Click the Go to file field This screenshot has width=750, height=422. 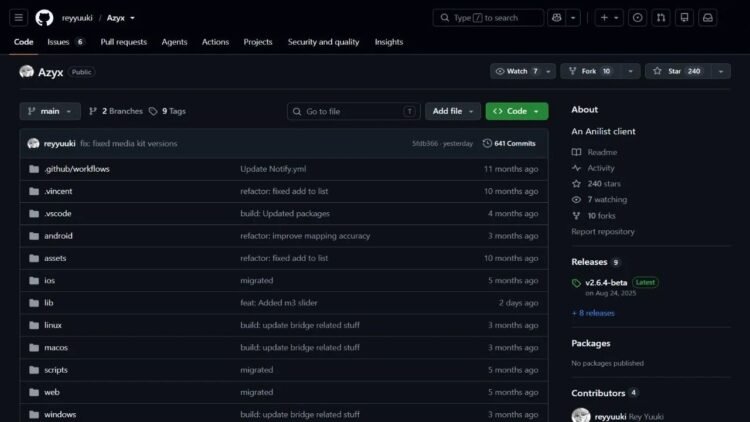[353, 111]
